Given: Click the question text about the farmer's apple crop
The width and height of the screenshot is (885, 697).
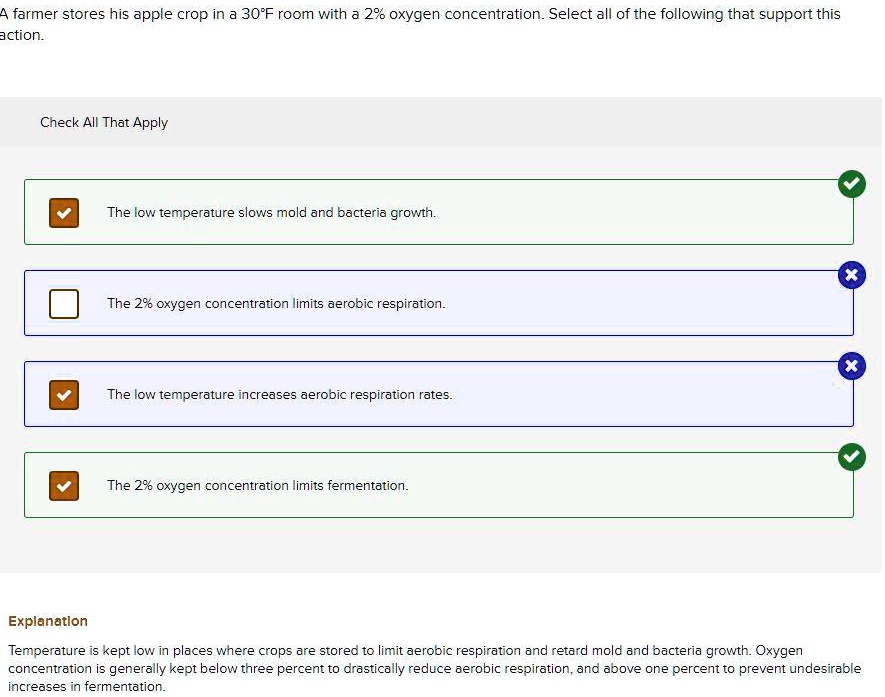Looking at the screenshot, I should 420,24.
